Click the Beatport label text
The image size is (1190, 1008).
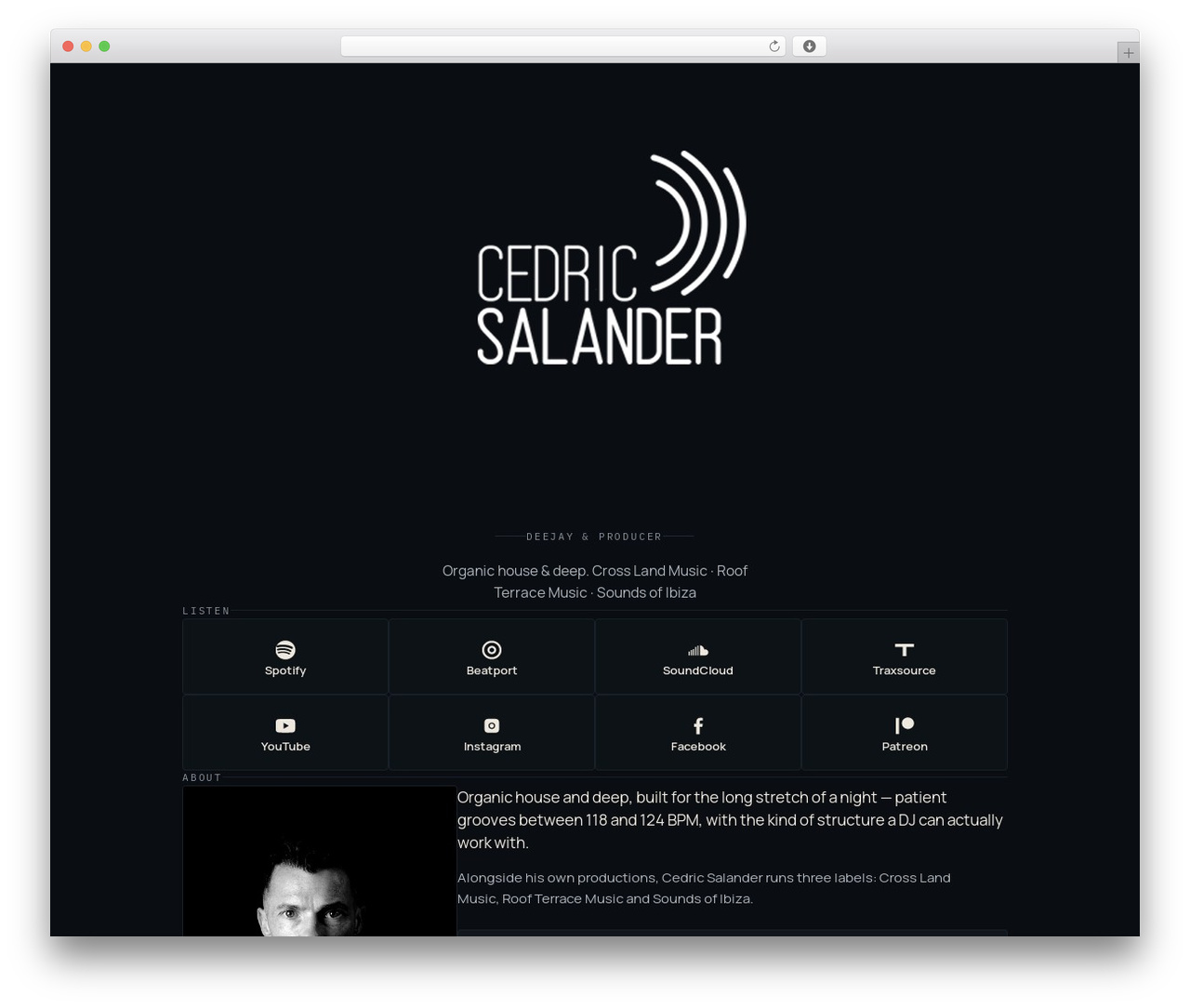[x=492, y=670]
